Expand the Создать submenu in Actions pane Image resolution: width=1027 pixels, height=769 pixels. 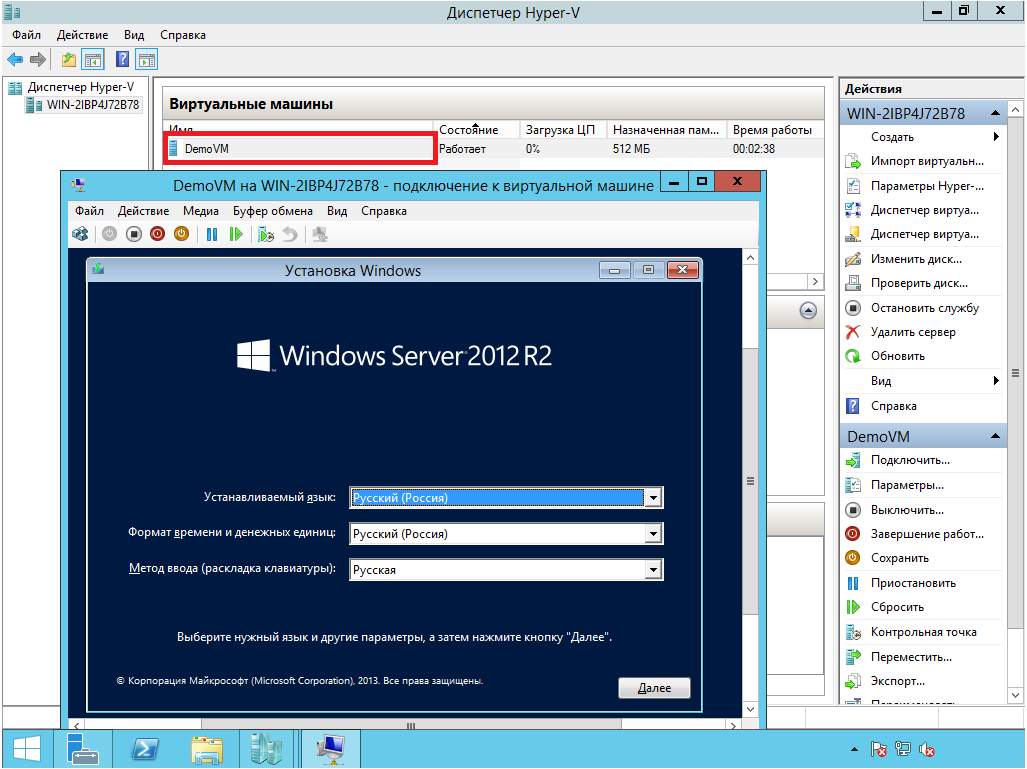(996, 137)
